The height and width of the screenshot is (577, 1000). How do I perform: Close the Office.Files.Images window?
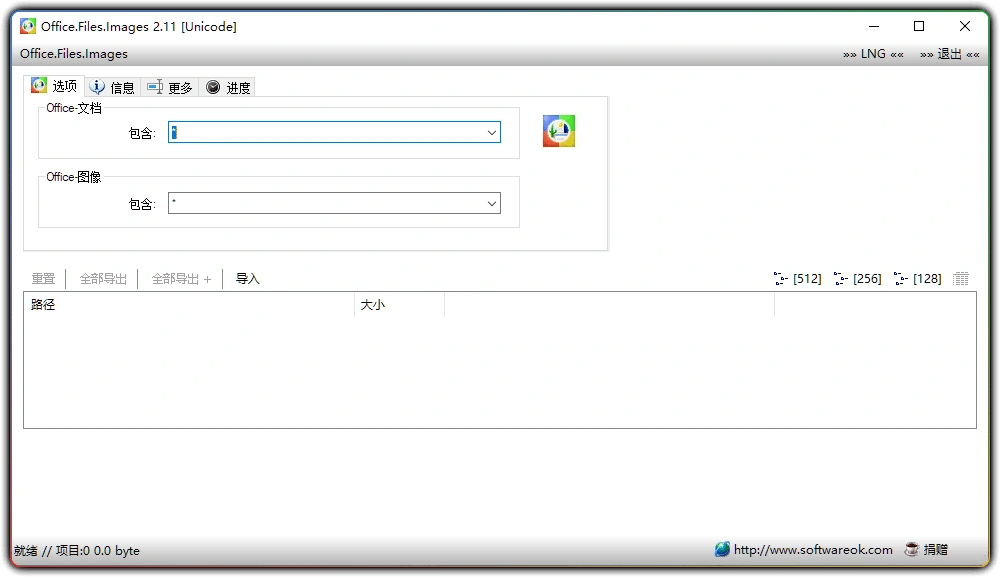tap(965, 26)
